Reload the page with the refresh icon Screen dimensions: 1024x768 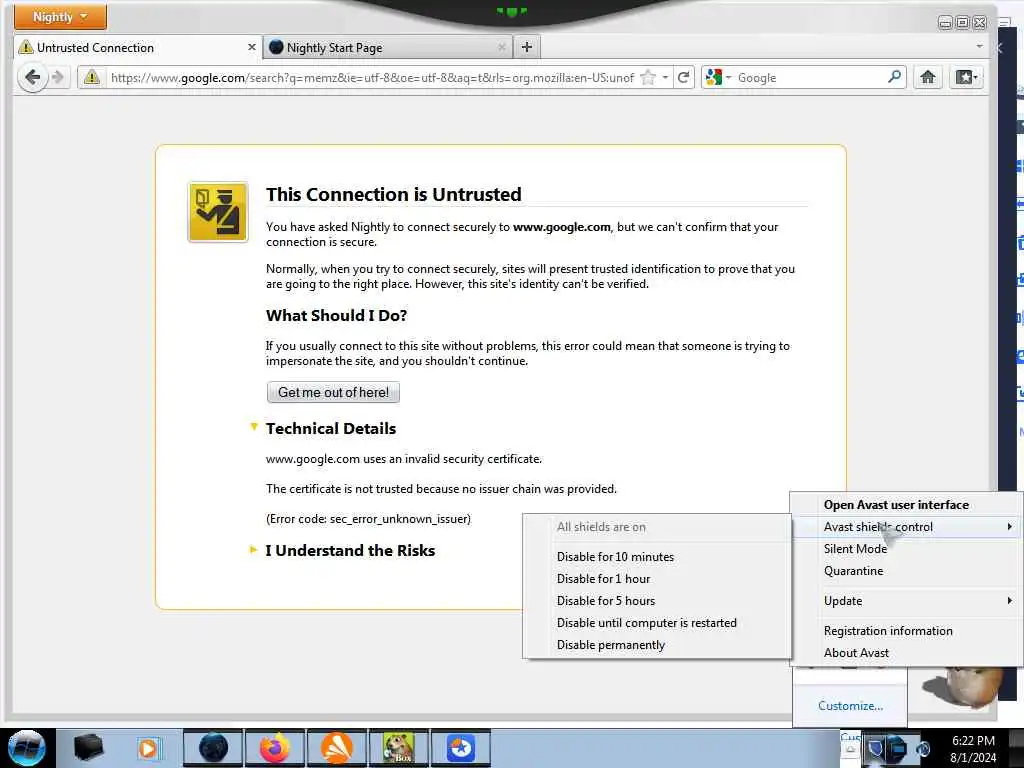[x=683, y=78]
